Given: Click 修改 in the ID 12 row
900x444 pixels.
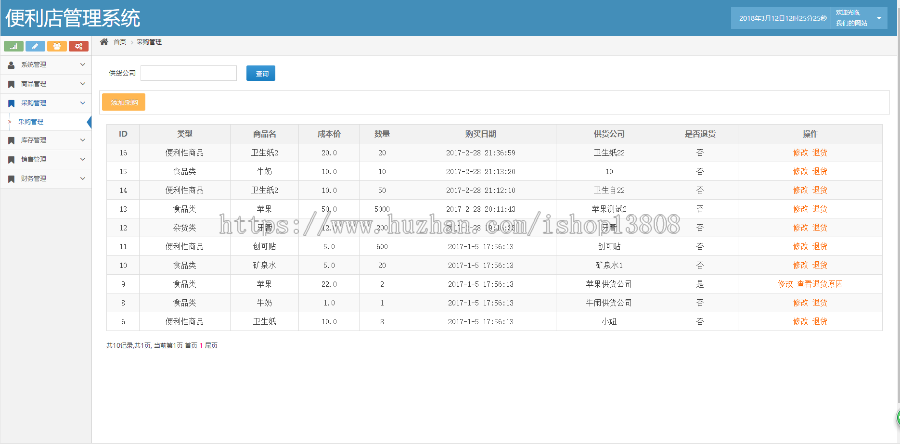Looking at the screenshot, I should pyautogui.click(x=800, y=228).
